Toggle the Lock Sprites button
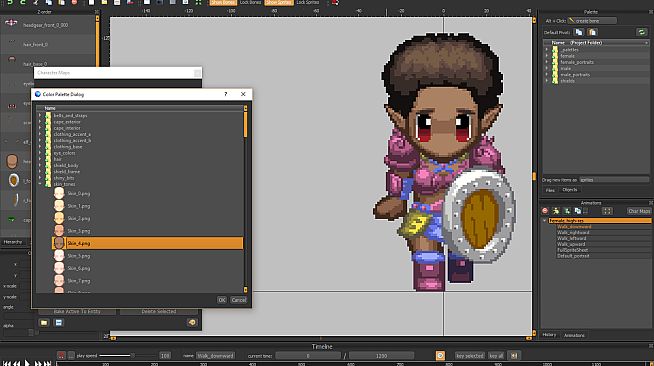 [307, 2]
